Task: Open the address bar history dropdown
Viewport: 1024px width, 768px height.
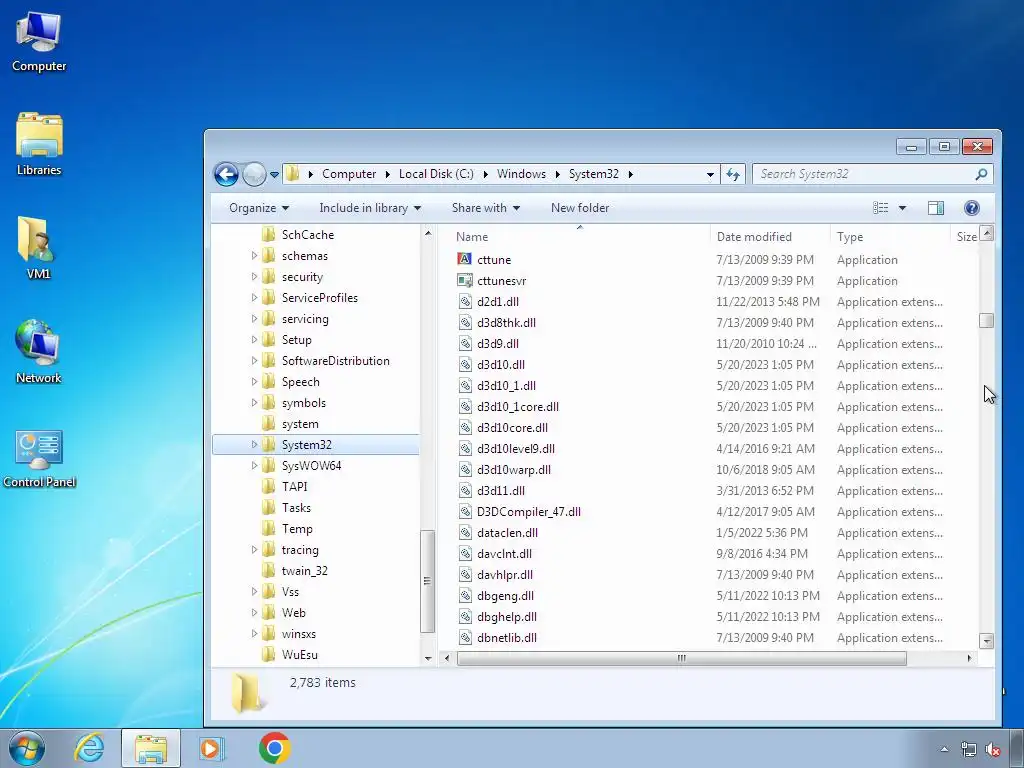Action: 710,174
